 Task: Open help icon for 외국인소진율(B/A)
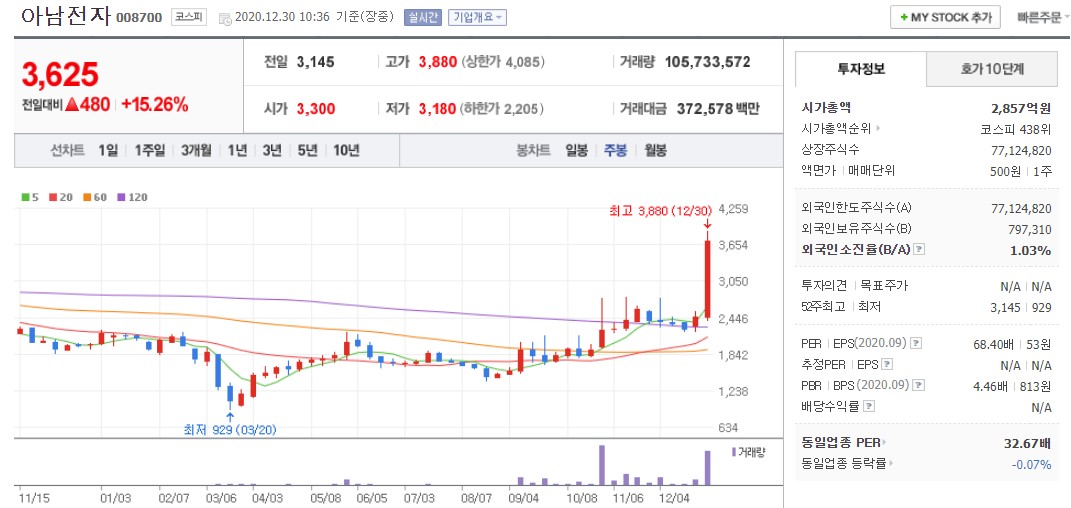coord(919,249)
